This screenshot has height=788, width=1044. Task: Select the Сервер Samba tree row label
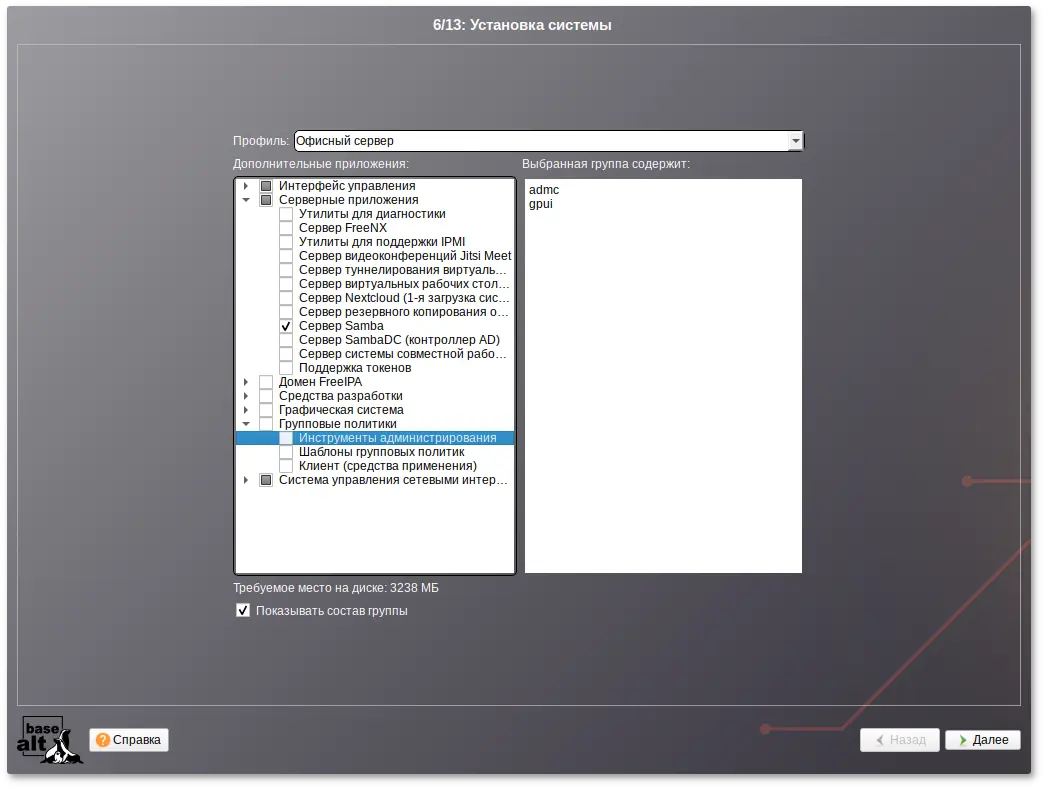[341, 326]
